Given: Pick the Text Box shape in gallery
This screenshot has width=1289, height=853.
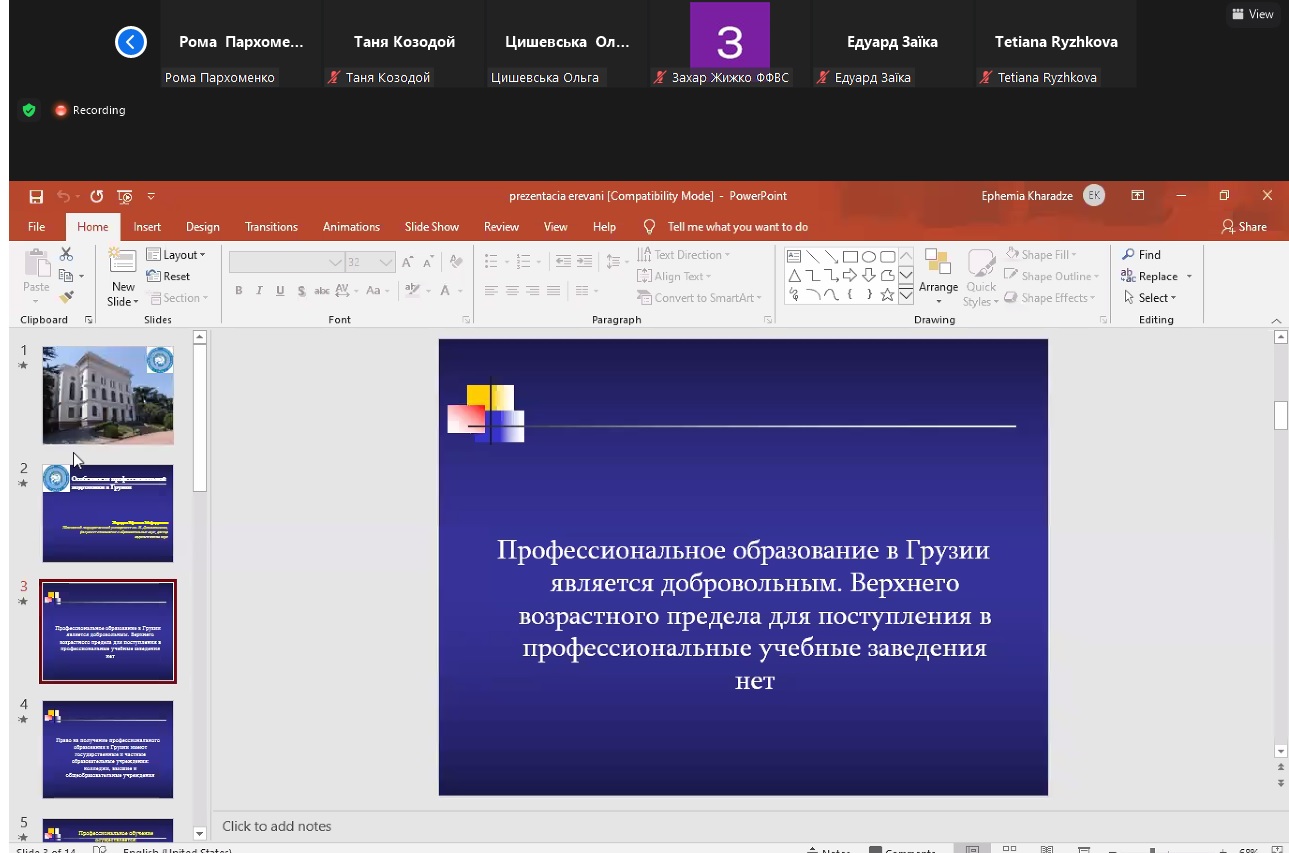Looking at the screenshot, I should [x=795, y=256].
